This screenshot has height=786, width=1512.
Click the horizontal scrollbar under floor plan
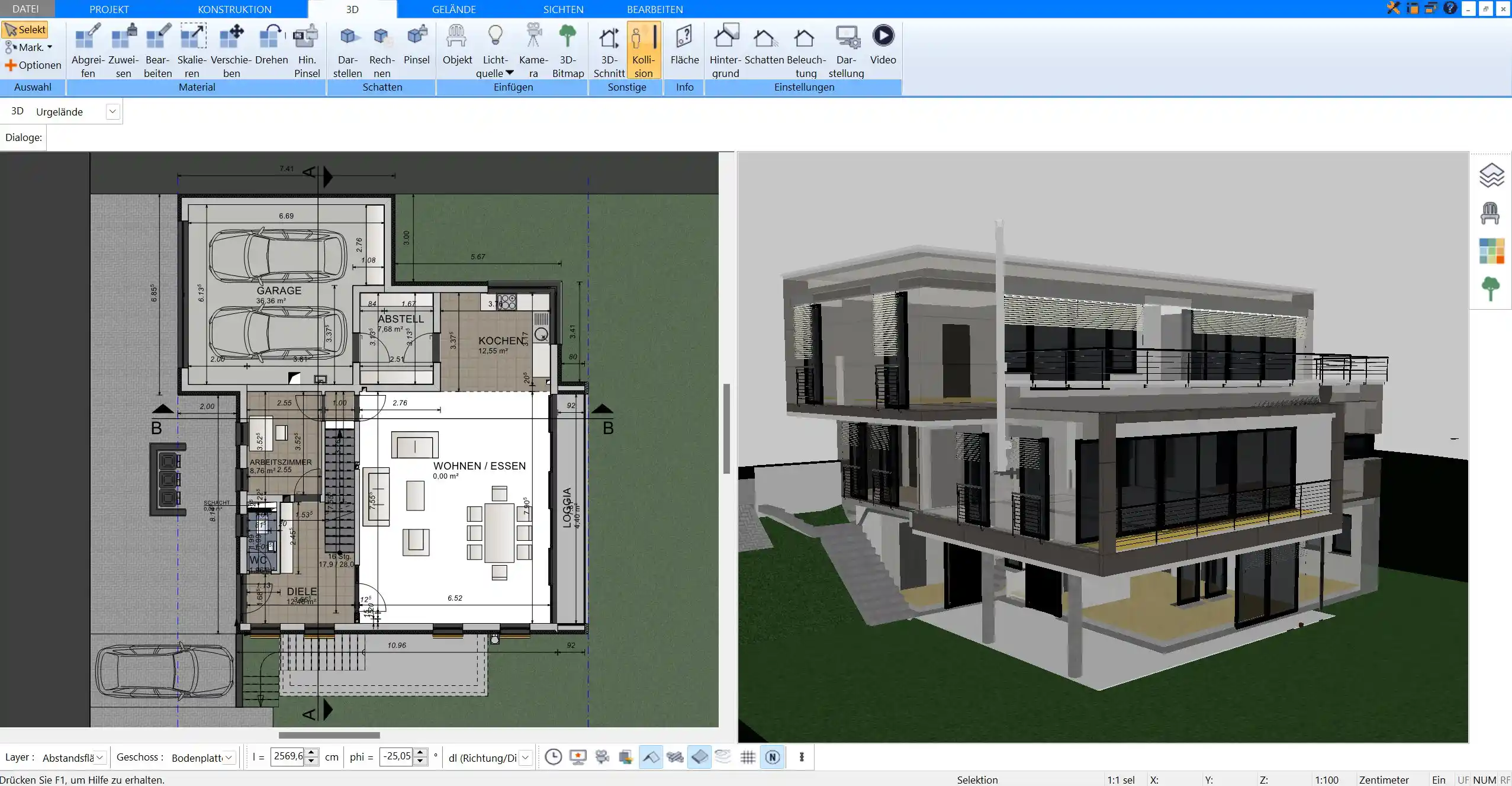pos(329,735)
